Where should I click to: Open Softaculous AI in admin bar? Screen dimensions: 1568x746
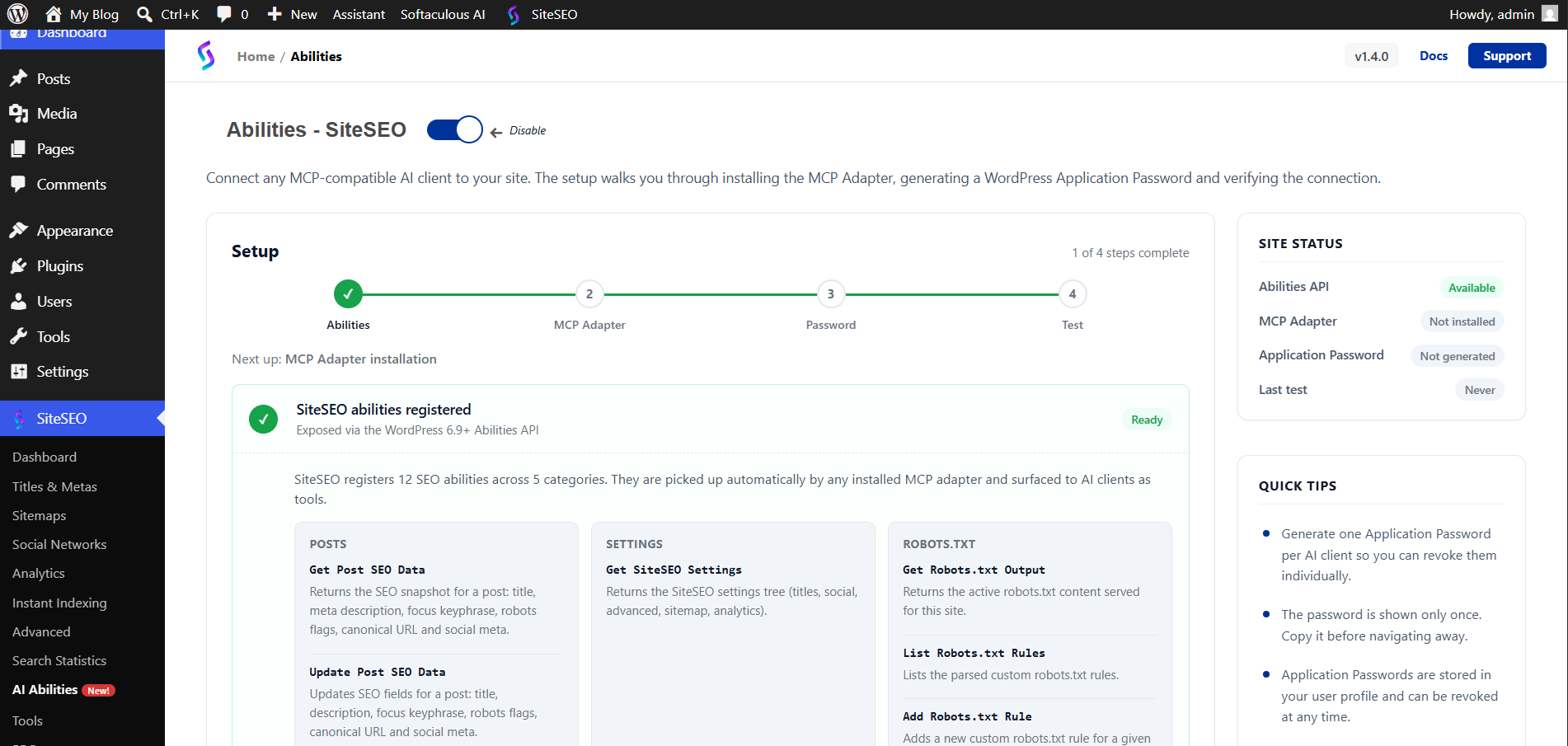(x=443, y=14)
